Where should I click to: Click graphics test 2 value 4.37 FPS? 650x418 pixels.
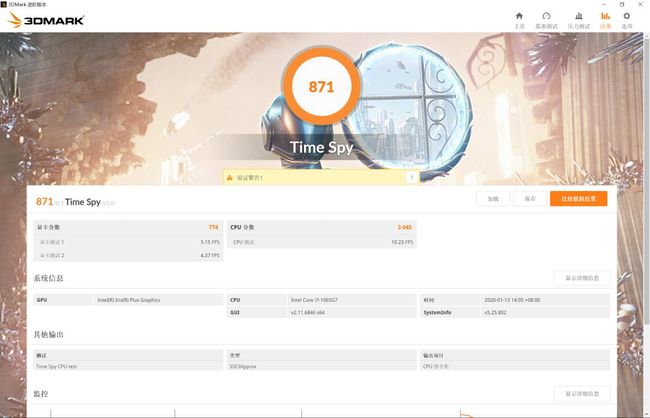[210, 255]
